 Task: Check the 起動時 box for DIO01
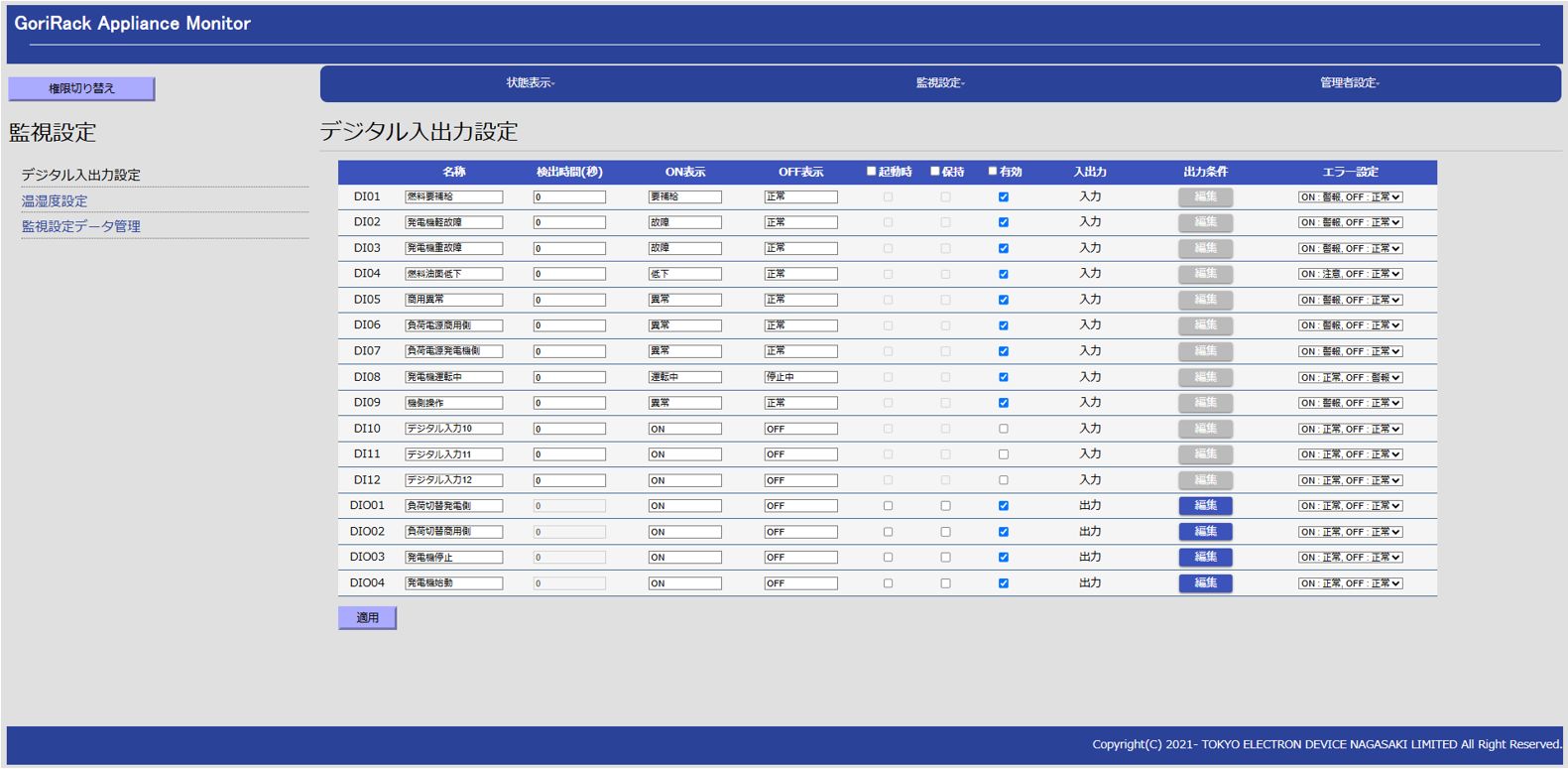coord(888,506)
